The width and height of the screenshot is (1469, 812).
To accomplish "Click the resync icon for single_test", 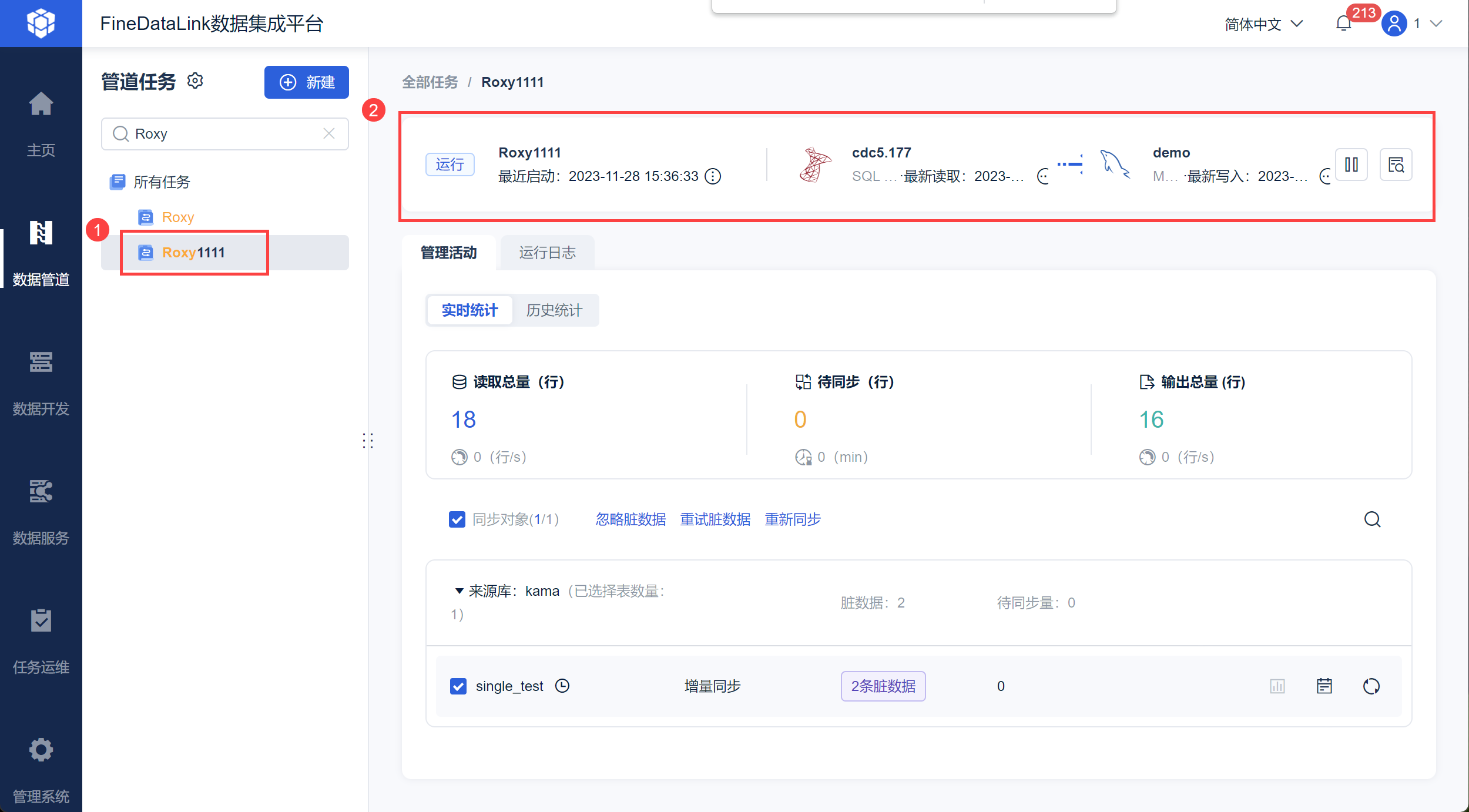I will pos(1371,686).
